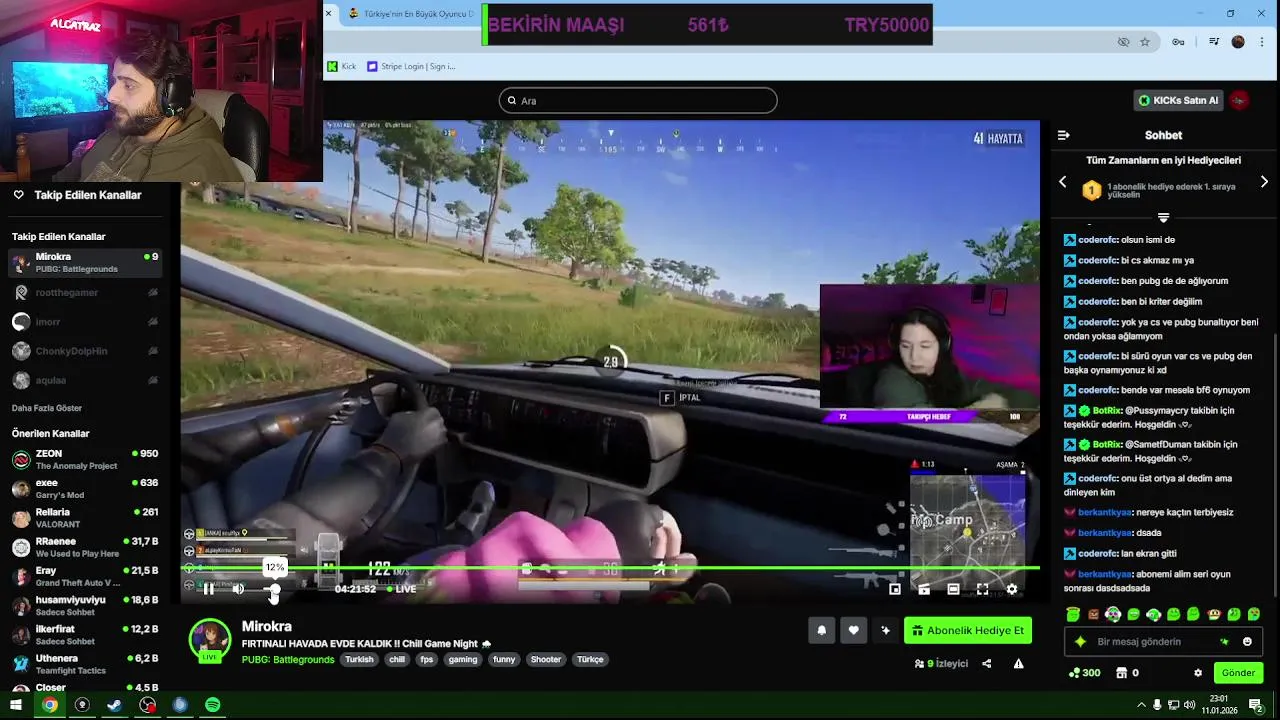Open Windows Start menu
This screenshot has width=1280, height=720.
[x=16, y=705]
